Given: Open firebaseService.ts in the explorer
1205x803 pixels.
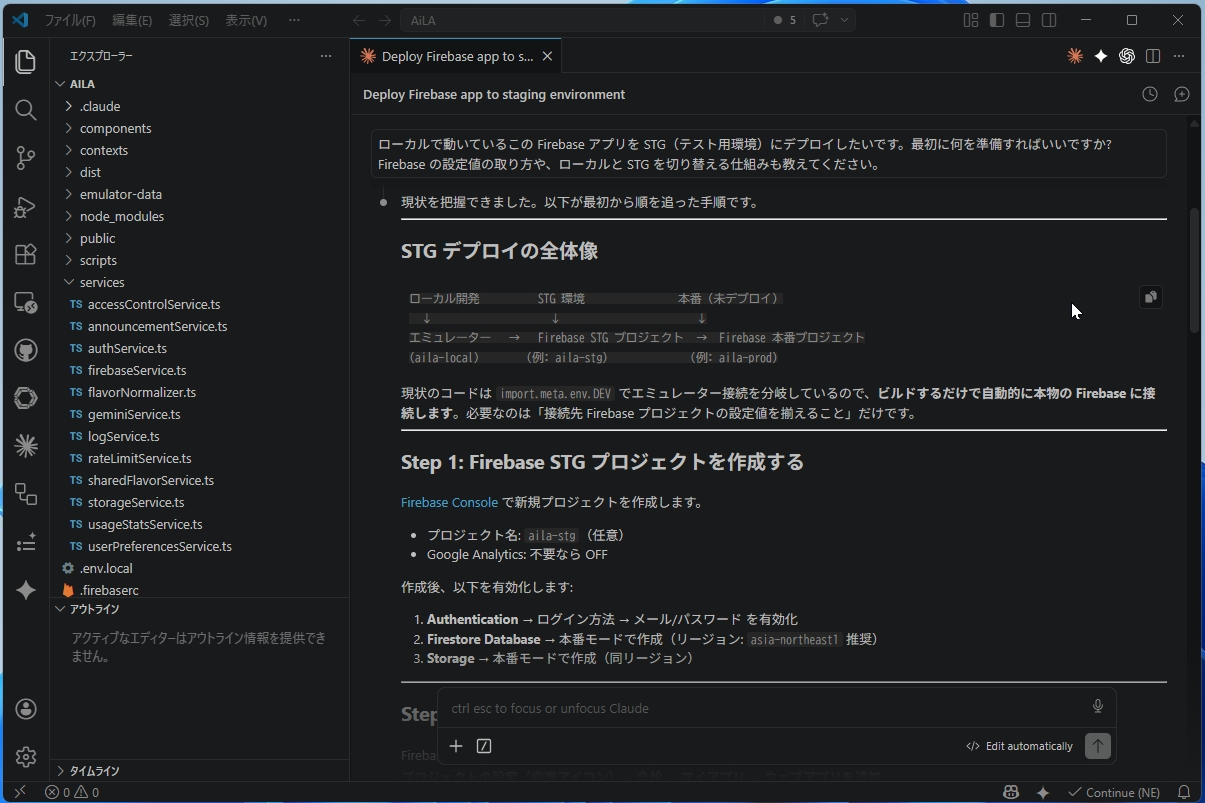Looking at the screenshot, I should (x=137, y=370).
